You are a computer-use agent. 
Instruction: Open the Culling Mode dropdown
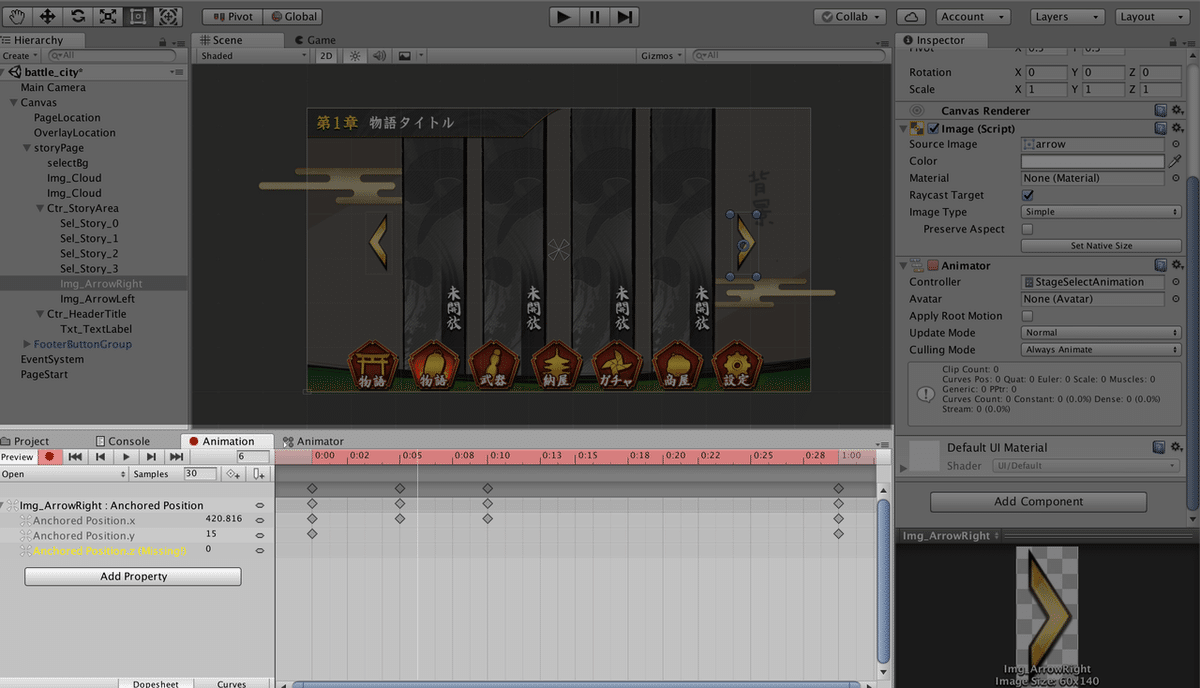coord(1100,349)
